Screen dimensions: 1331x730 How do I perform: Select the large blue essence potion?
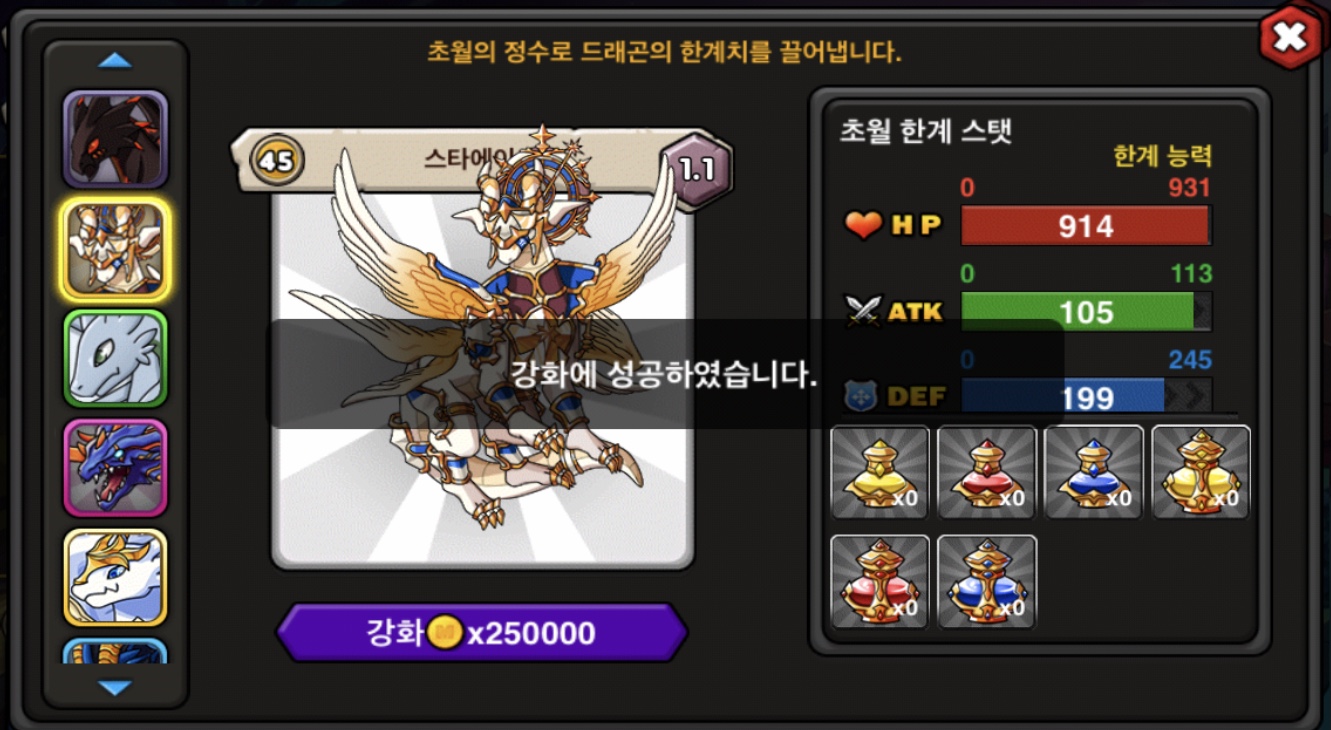pos(987,582)
